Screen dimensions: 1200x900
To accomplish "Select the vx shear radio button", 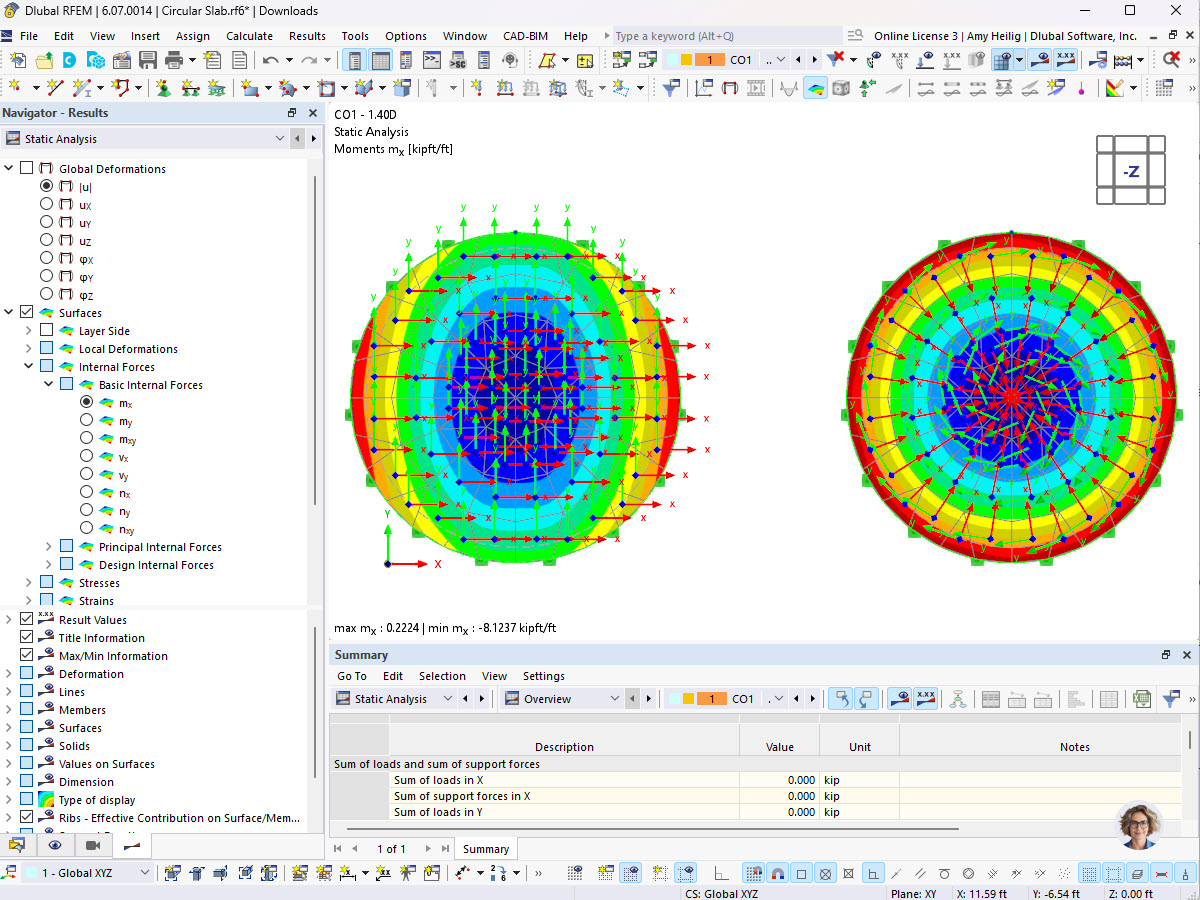I will pos(86,456).
